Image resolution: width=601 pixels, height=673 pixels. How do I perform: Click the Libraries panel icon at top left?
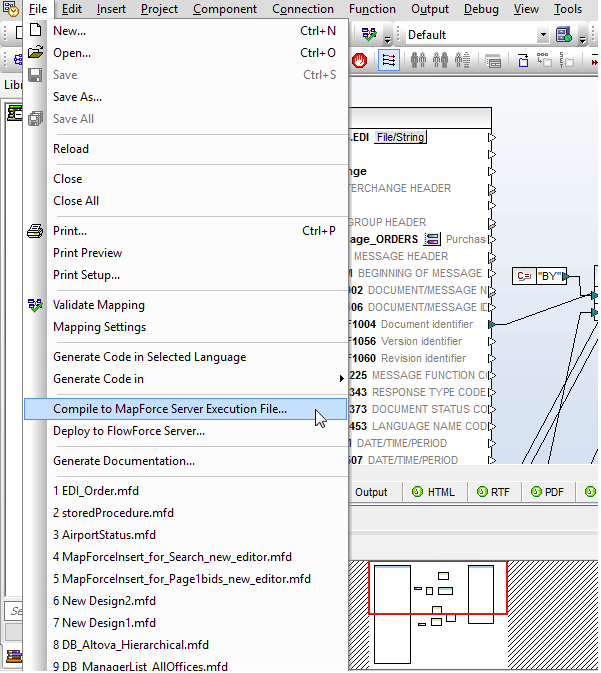click(x=14, y=113)
